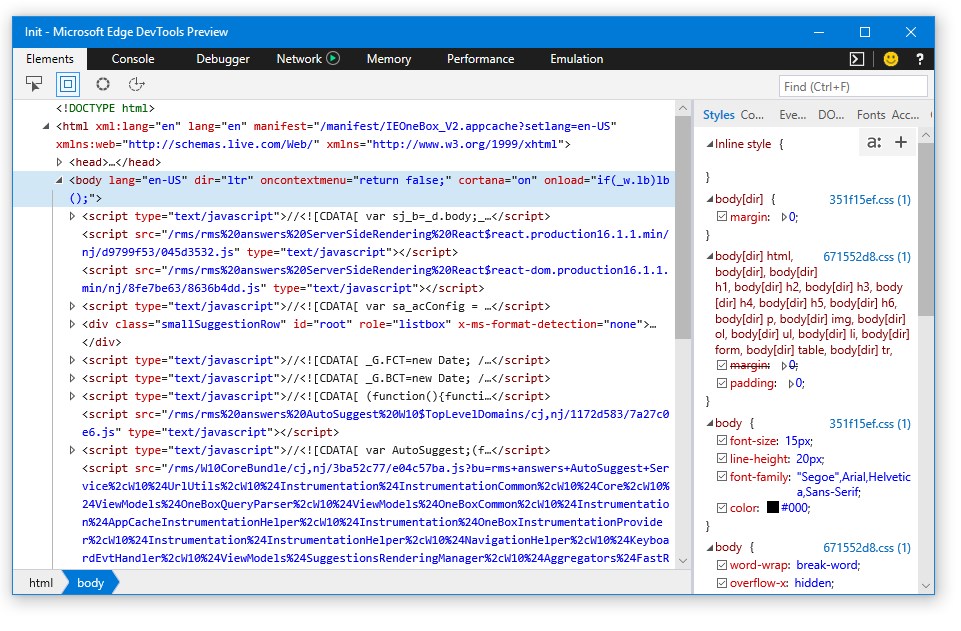
Task: Select the <!DOCTYPE html> line
Action: 105,108
